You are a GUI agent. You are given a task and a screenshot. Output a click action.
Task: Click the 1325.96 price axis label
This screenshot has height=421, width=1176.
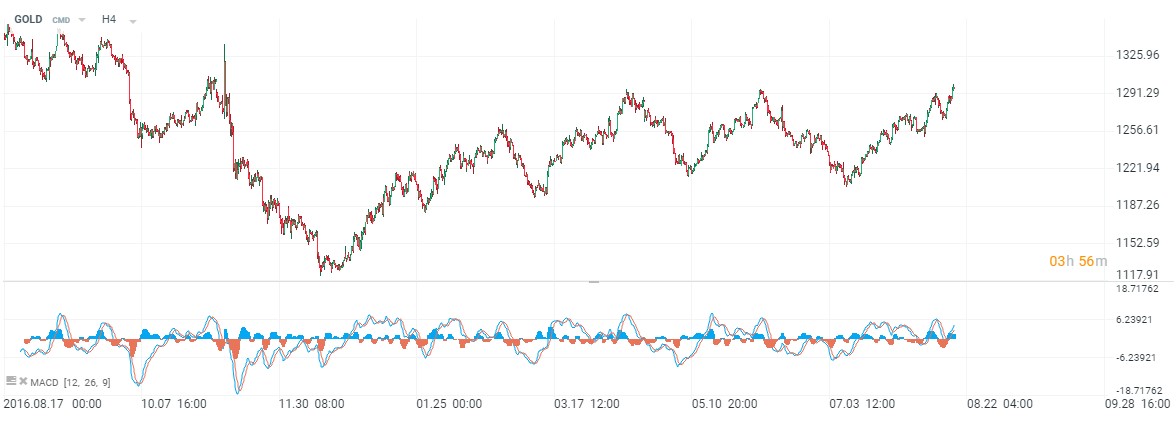pyautogui.click(x=1136, y=54)
